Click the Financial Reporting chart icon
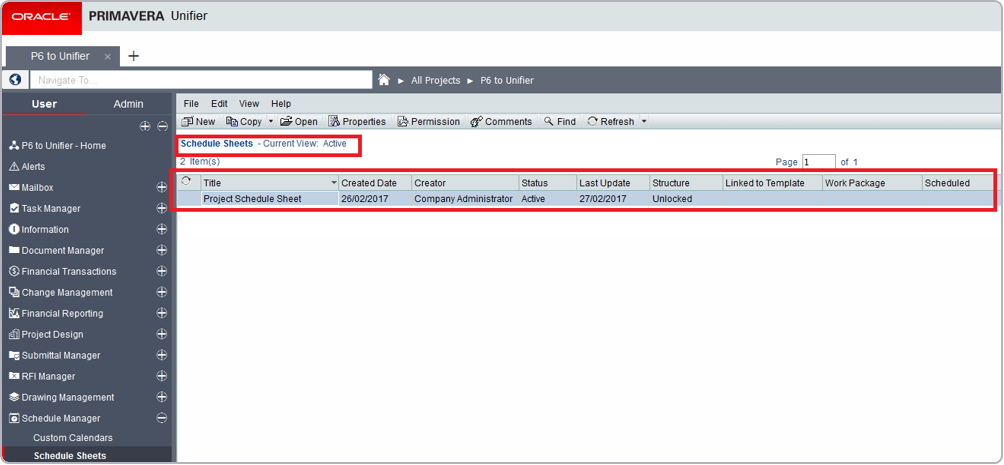This screenshot has width=1004, height=465. (14, 313)
